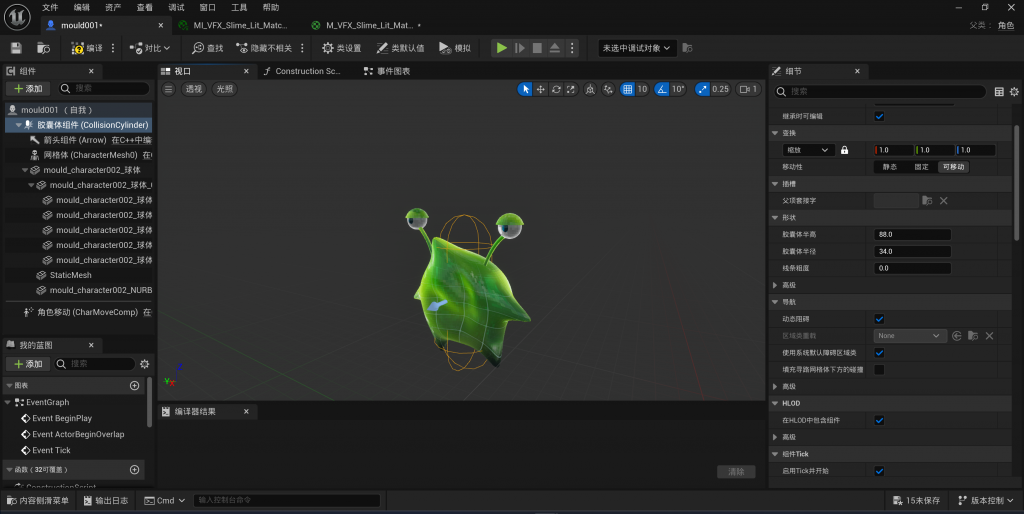Click the Save blueprint icon
The width and height of the screenshot is (1024, 514).
[x=16, y=48]
